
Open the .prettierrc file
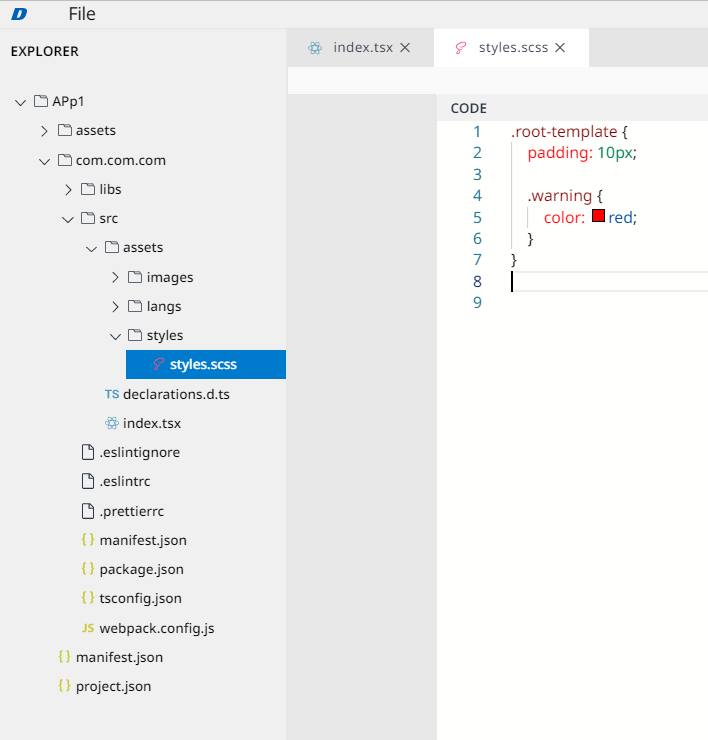132,511
